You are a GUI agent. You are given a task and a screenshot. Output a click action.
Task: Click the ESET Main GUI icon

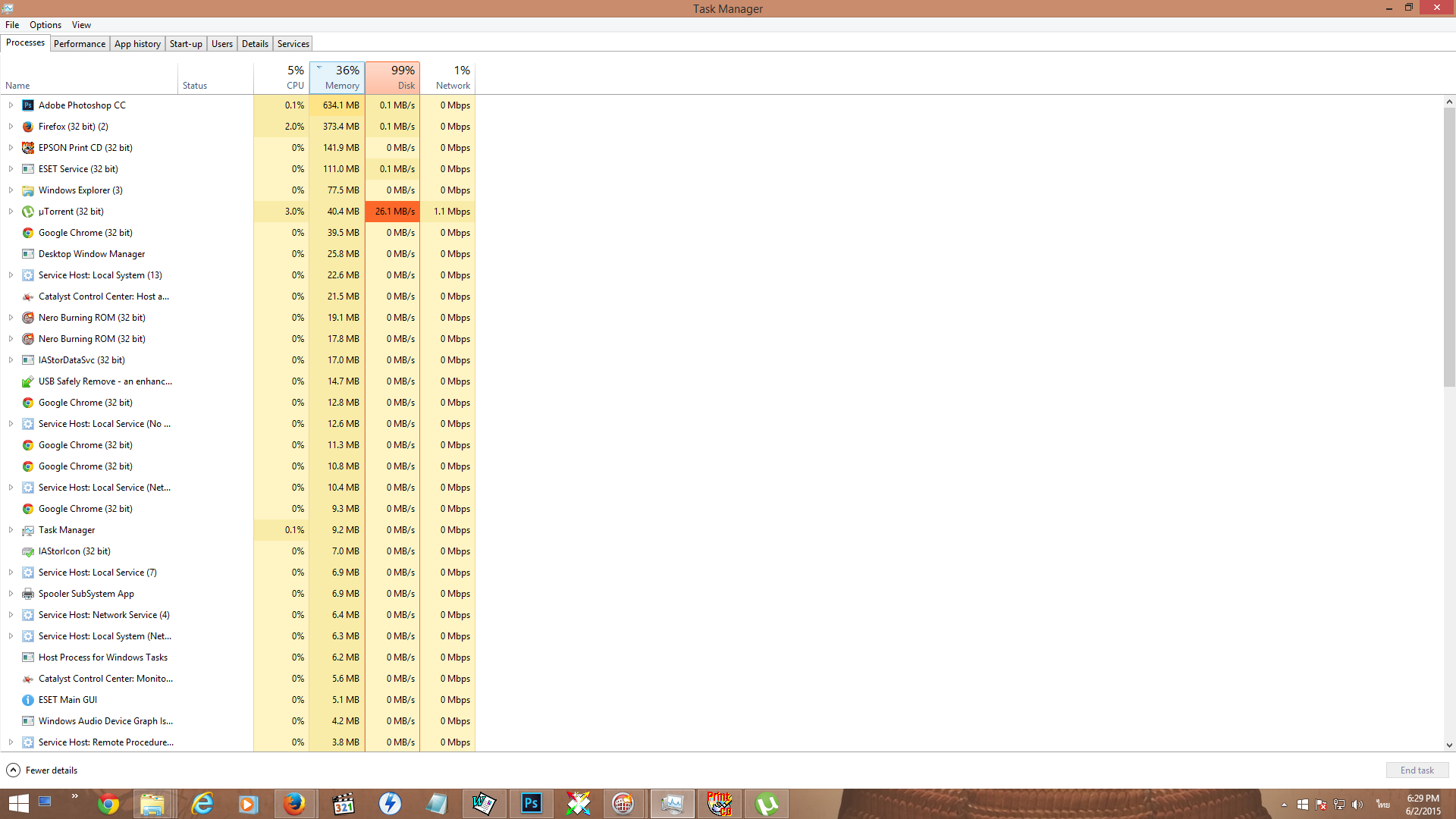point(28,700)
